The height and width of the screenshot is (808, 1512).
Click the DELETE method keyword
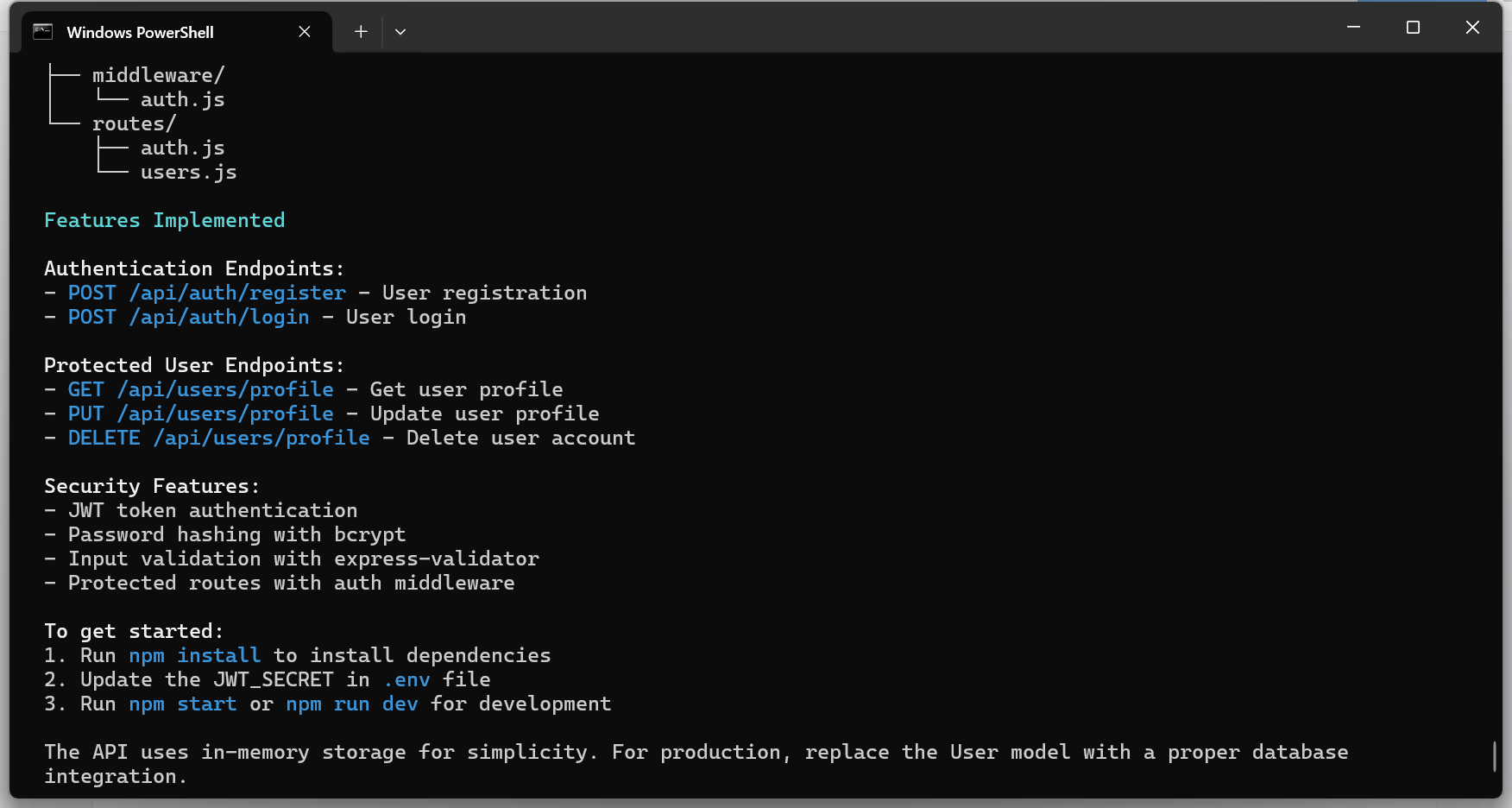104,439
